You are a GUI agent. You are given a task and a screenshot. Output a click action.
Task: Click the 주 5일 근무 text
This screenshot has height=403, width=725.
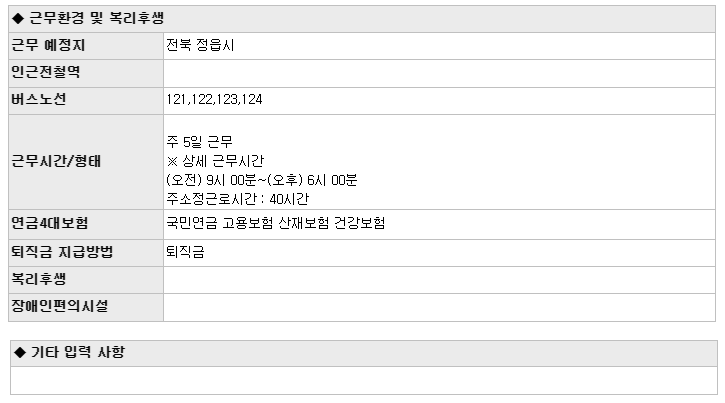pyautogui.click(x=199, y=141)
